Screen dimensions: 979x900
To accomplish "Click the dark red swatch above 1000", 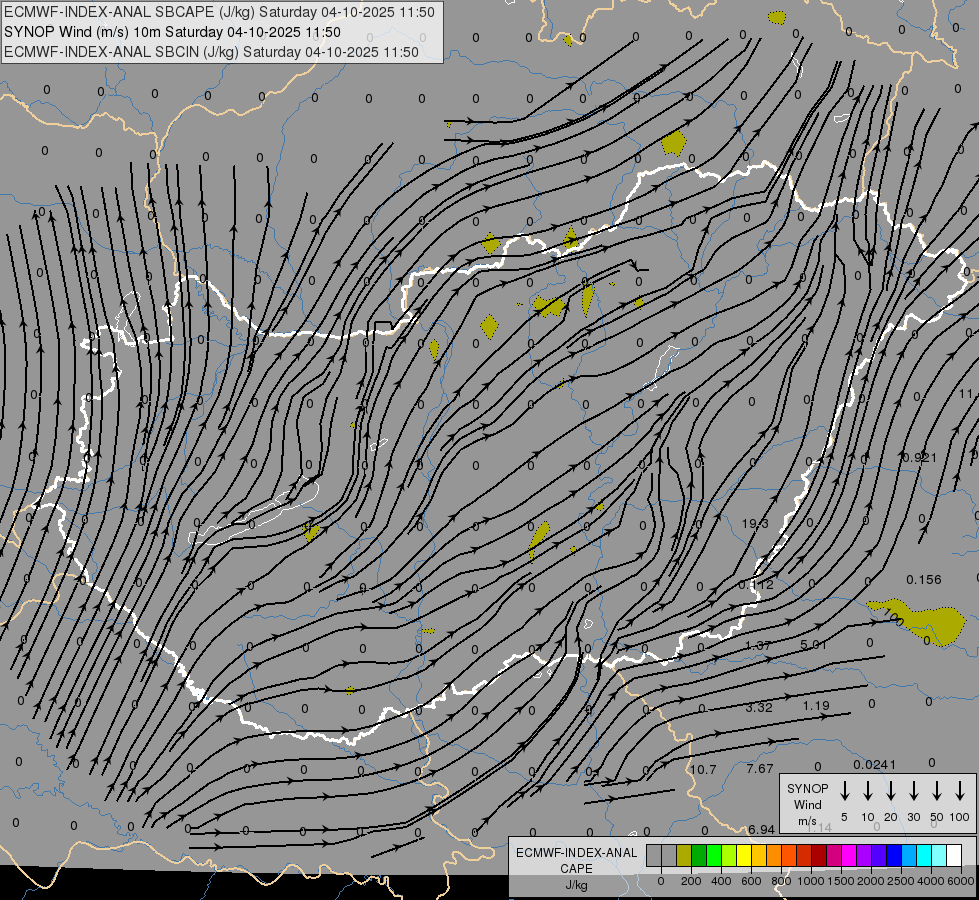I will coord(819,855).
